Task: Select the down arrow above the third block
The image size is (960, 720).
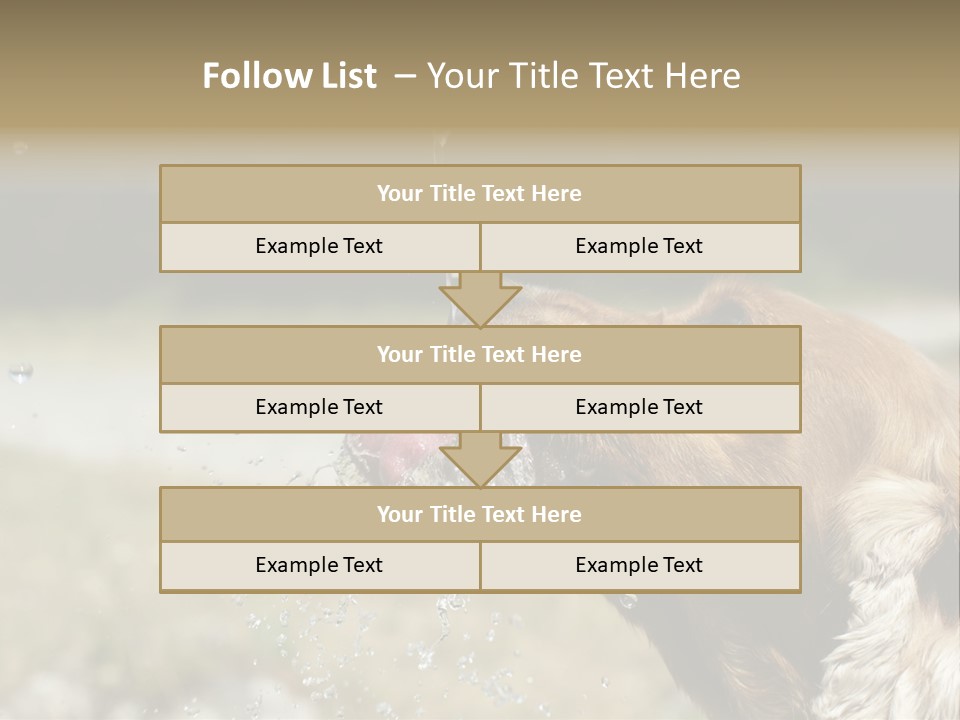Action: click(x=480, y=460)
